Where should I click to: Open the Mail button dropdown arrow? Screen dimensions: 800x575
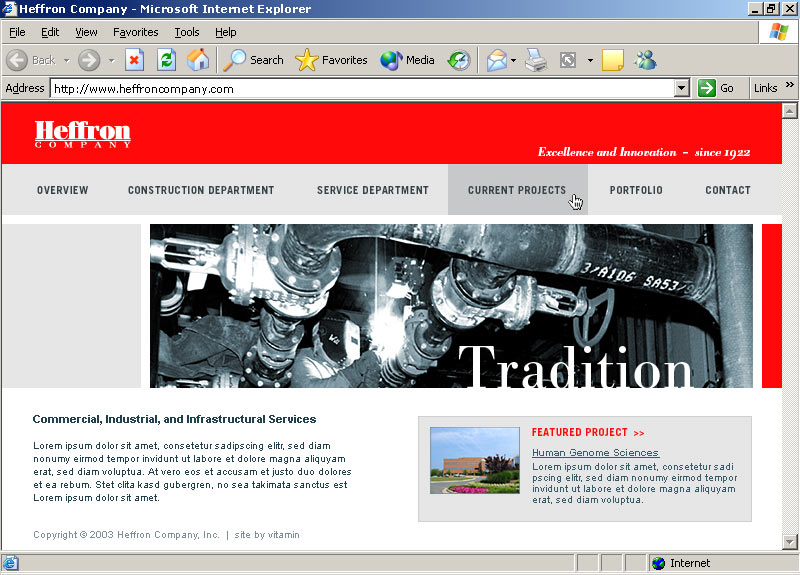point(513,60)
